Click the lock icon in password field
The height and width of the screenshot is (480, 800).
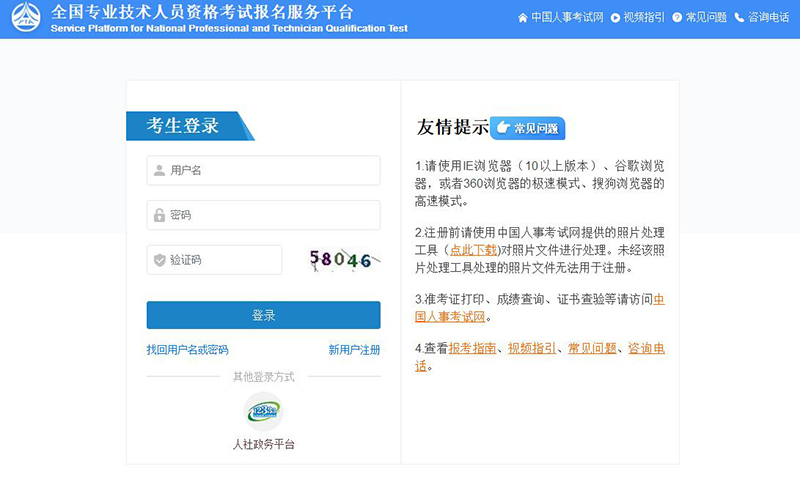159,215
